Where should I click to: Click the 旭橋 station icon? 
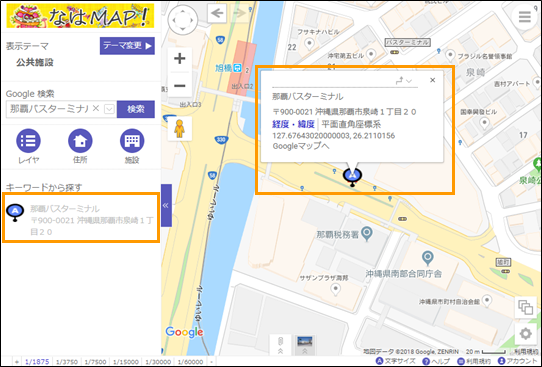pyautogui.click(x=237, y=68)
